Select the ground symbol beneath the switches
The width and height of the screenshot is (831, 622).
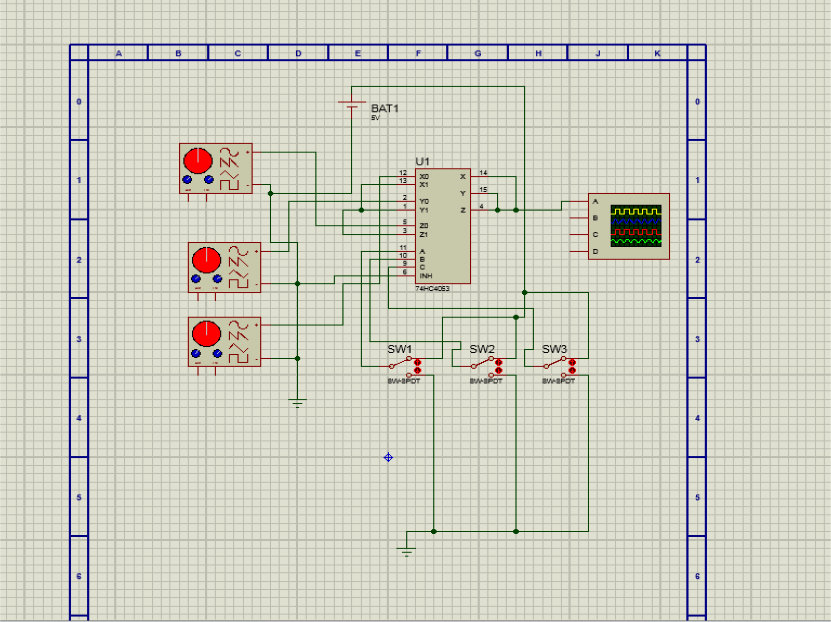click(x=406, y=552)
